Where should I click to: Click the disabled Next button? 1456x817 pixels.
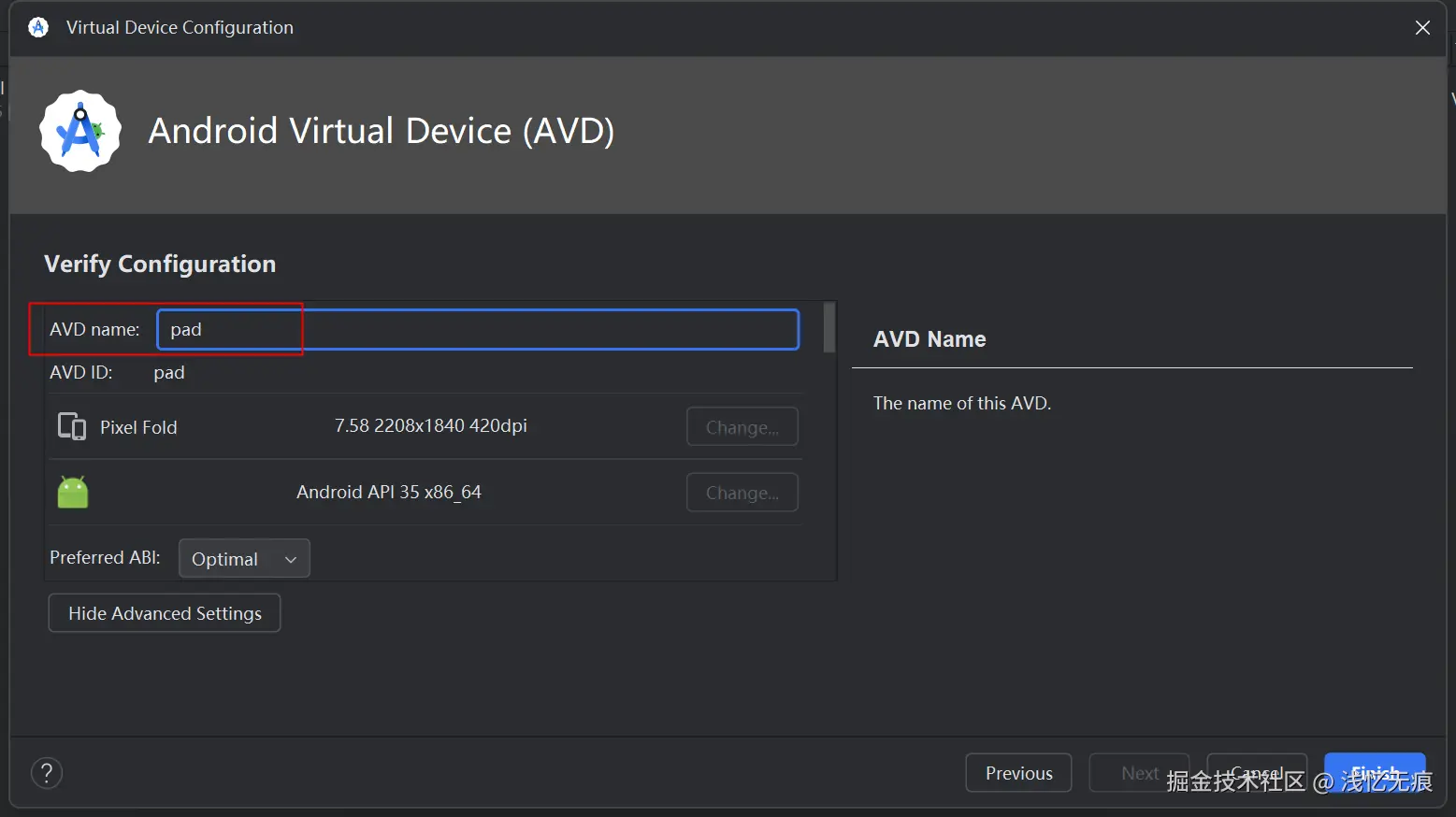tap(1139, 773)
